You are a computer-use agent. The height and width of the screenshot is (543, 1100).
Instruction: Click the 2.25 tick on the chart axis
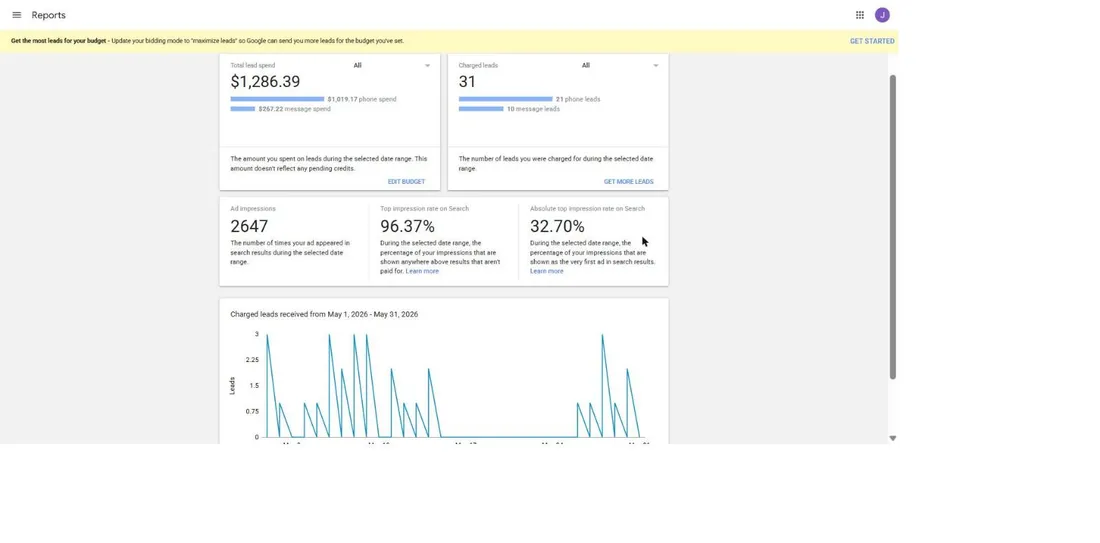point(252,360)
